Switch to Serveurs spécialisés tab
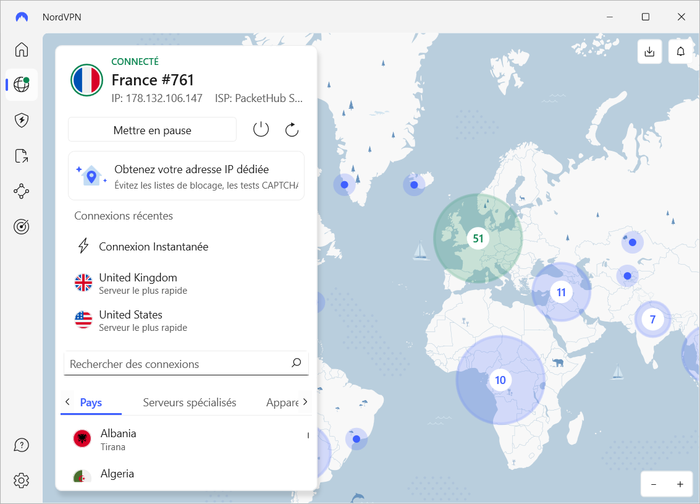This screenshot has width=700, height=504. [x=189, y=402]
